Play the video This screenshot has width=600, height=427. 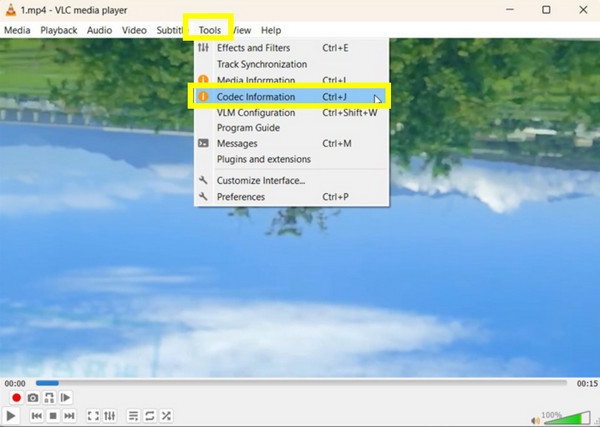coord(11,416)
